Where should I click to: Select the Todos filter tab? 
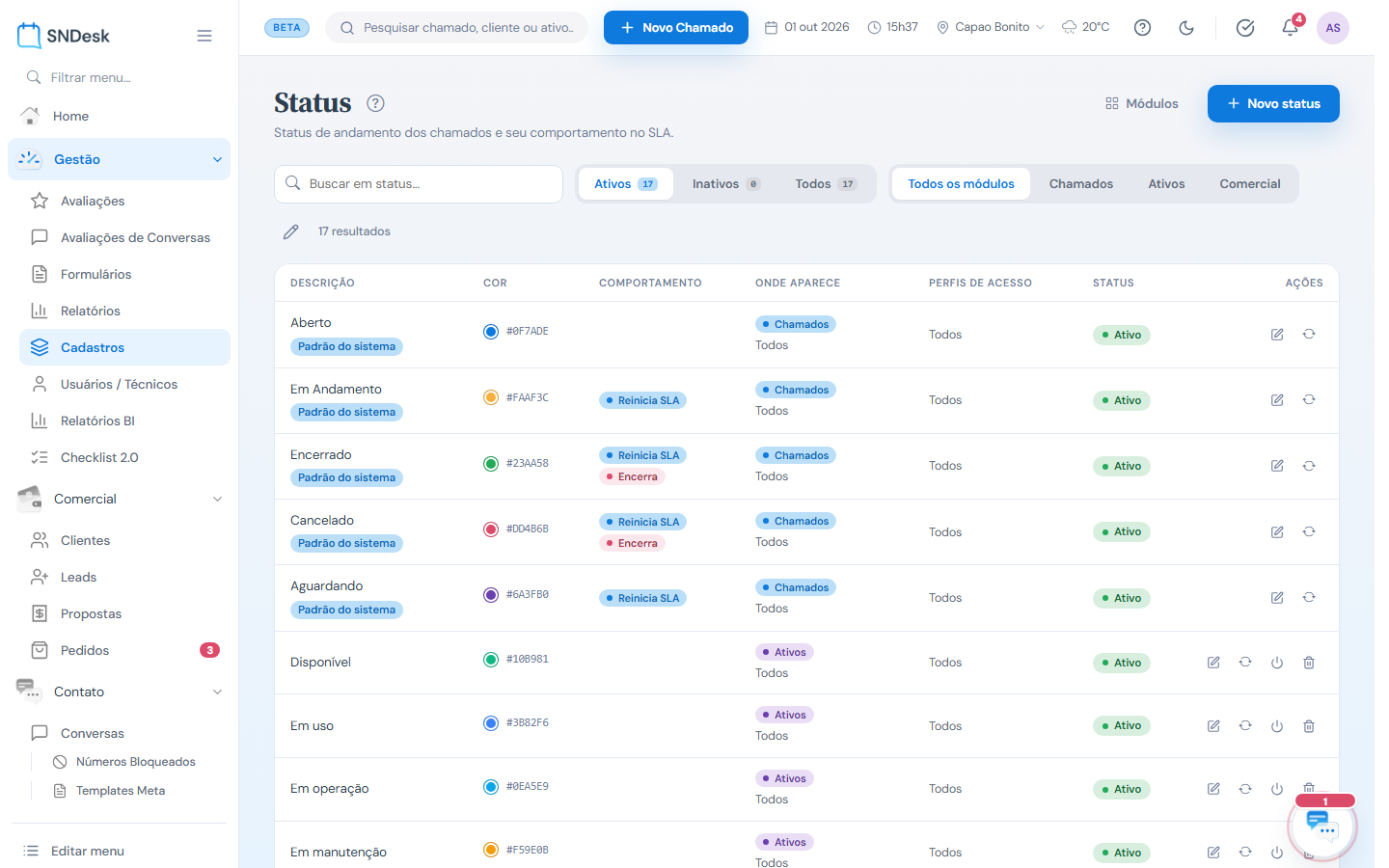pos(826,184)
